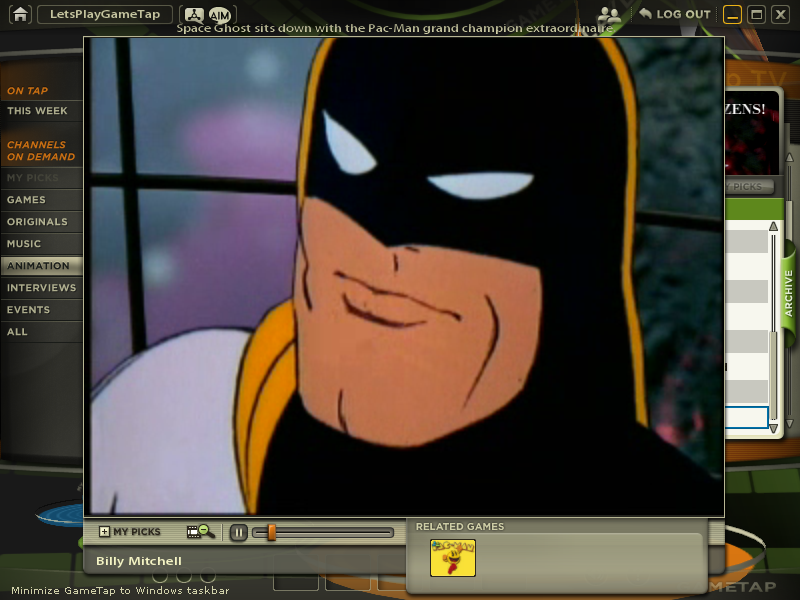Image resolution: width=800 pixels, height=600 pixels.
Task: Launch AIM messenger icon
Action: 219,15
